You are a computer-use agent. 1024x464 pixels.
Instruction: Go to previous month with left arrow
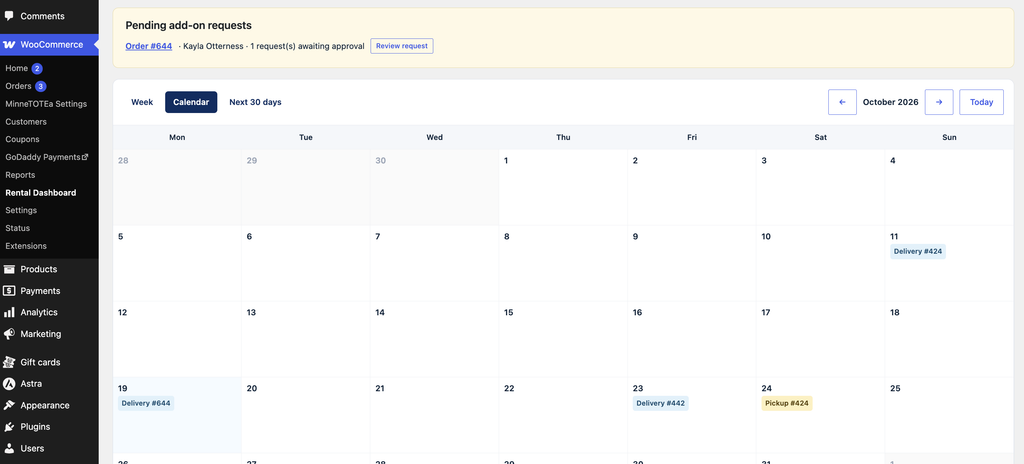pos(842,102)
